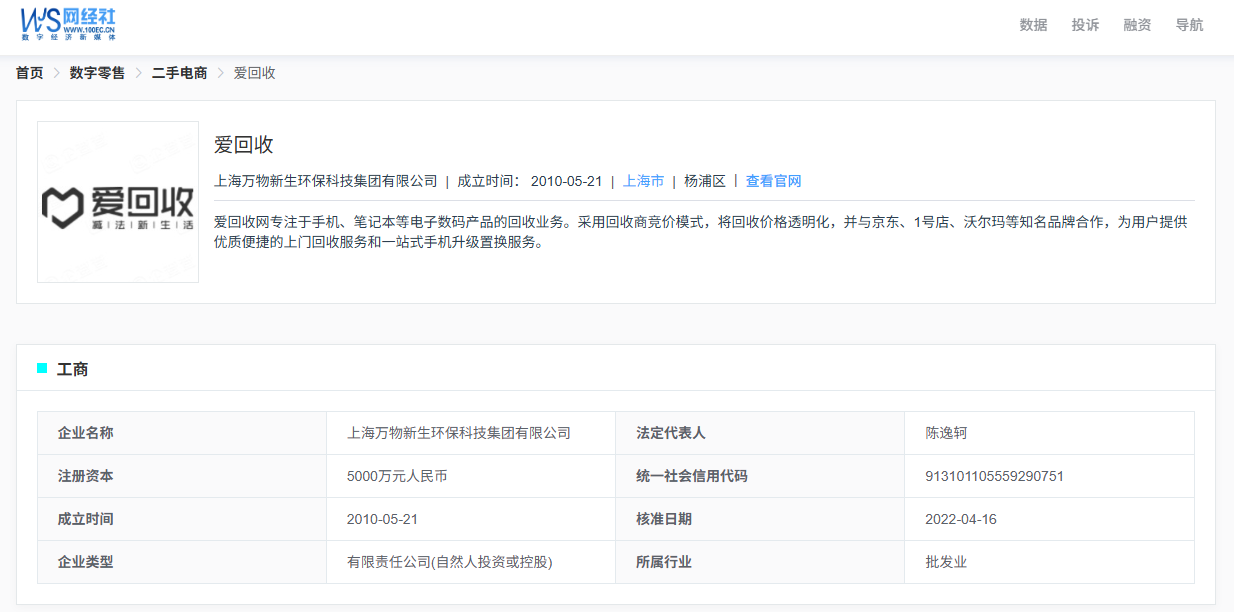This screenshot has width=1234, height=612.
Task: Click the 工商 section heading
Action: click(73, 369)
